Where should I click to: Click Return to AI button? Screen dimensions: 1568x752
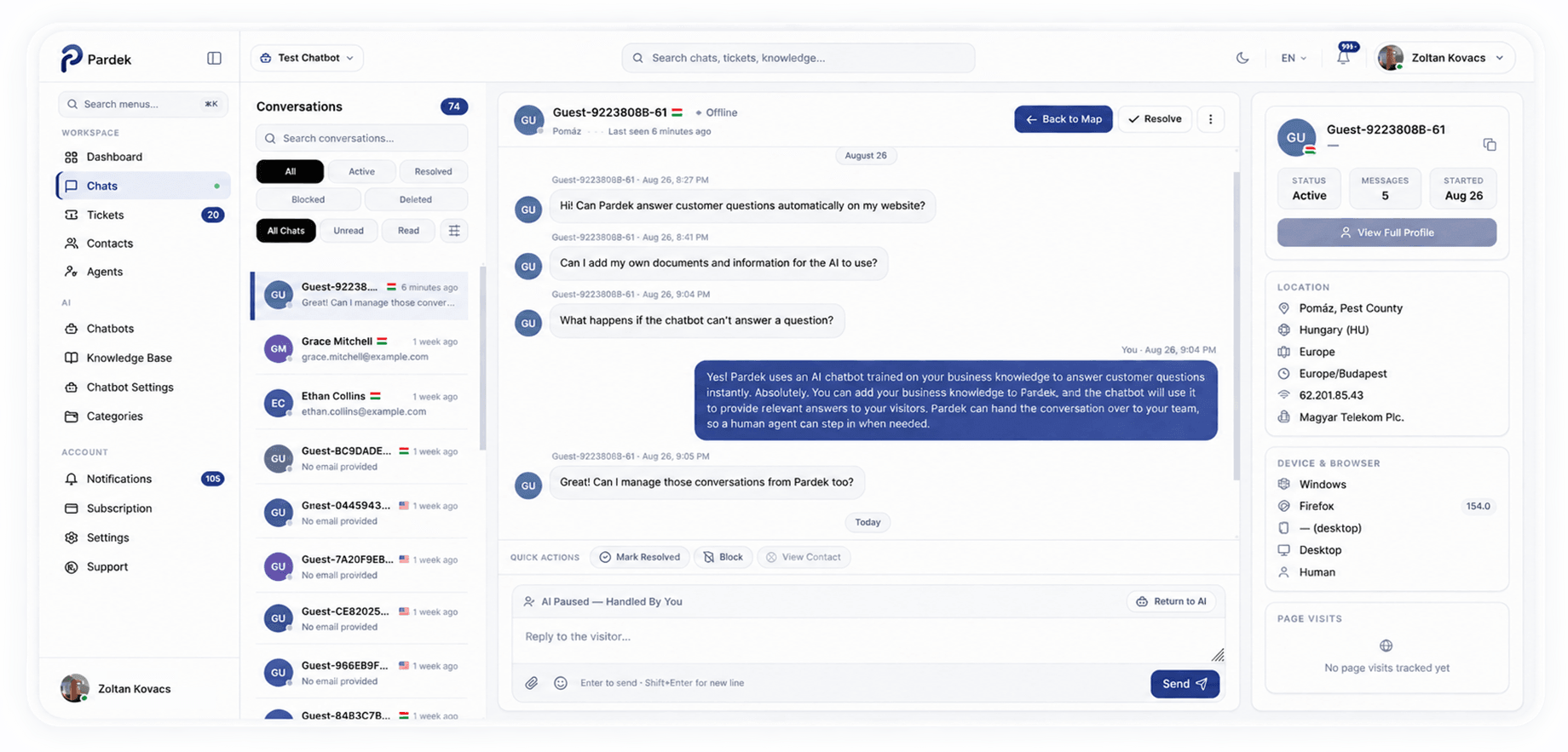click(1172, 601)
